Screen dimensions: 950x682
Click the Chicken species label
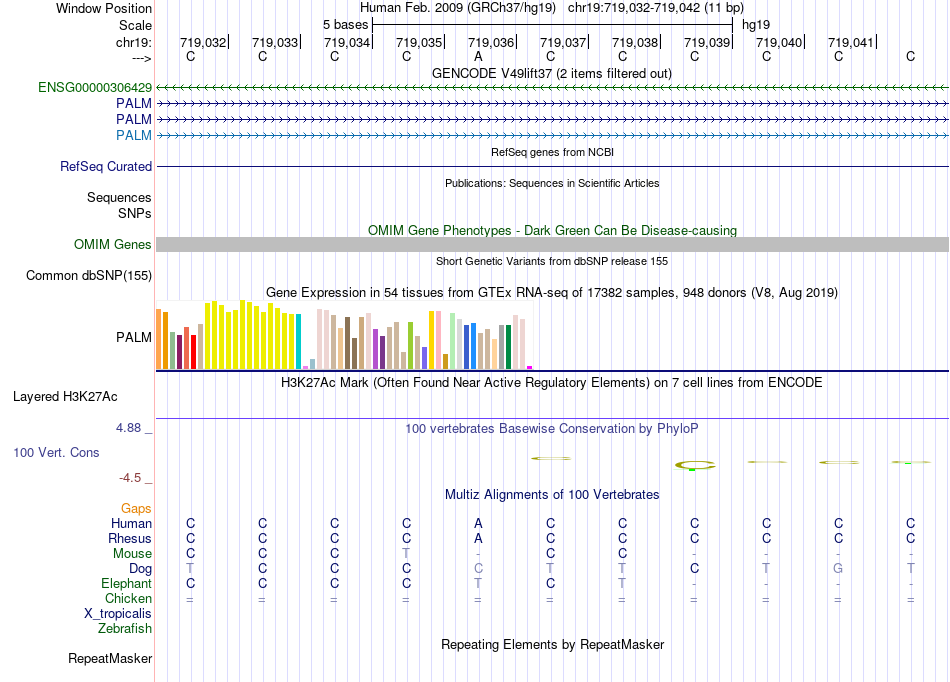click(x=128, y=598)
